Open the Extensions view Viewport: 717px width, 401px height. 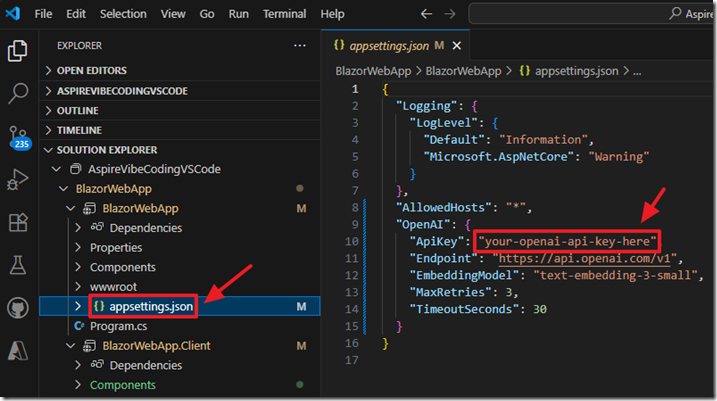pyautogui.click(x=18, y=223)
